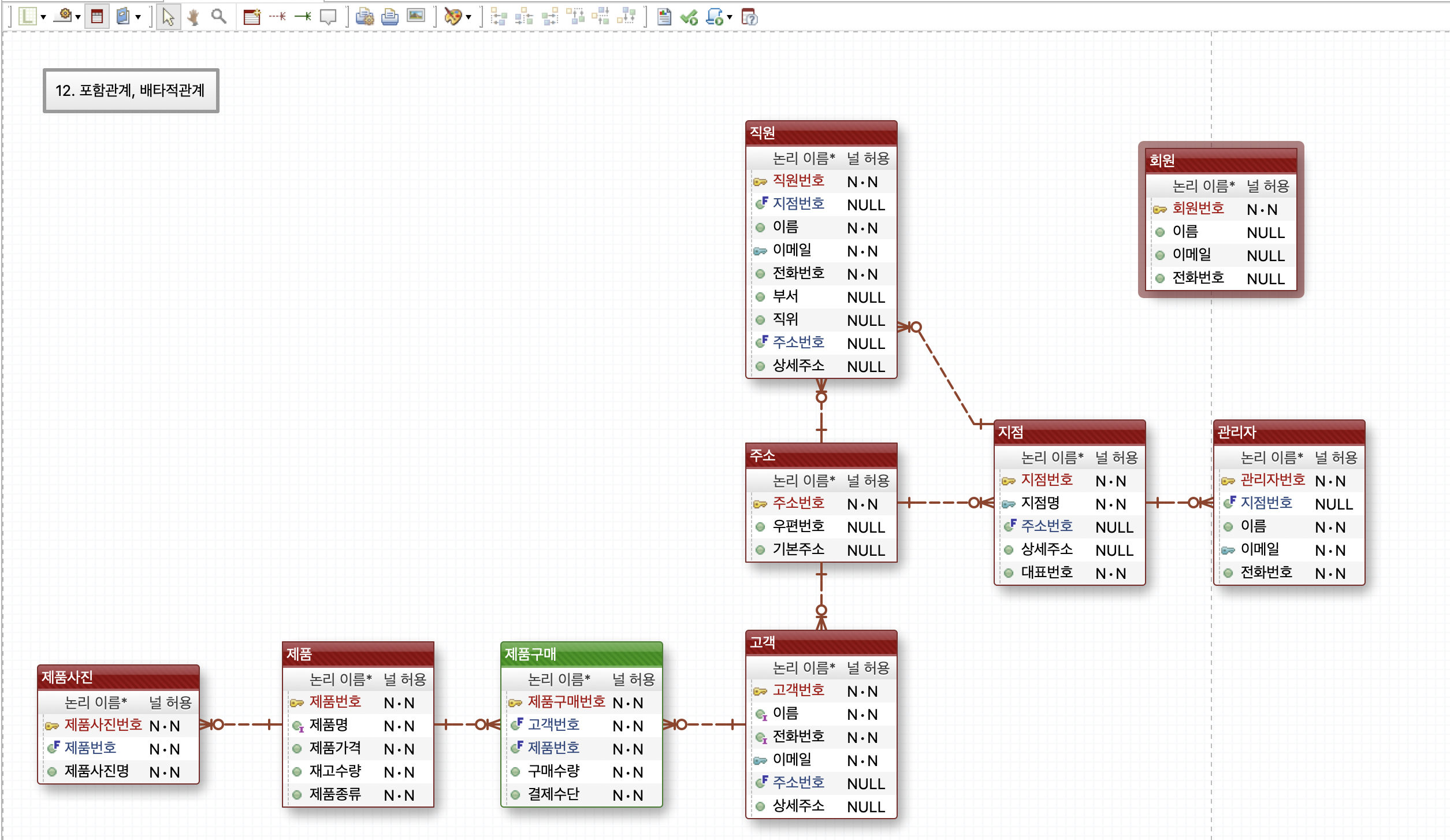Click the 회원번호 primary key column
Screen dimensions: 1450x840
[1221, 209]
